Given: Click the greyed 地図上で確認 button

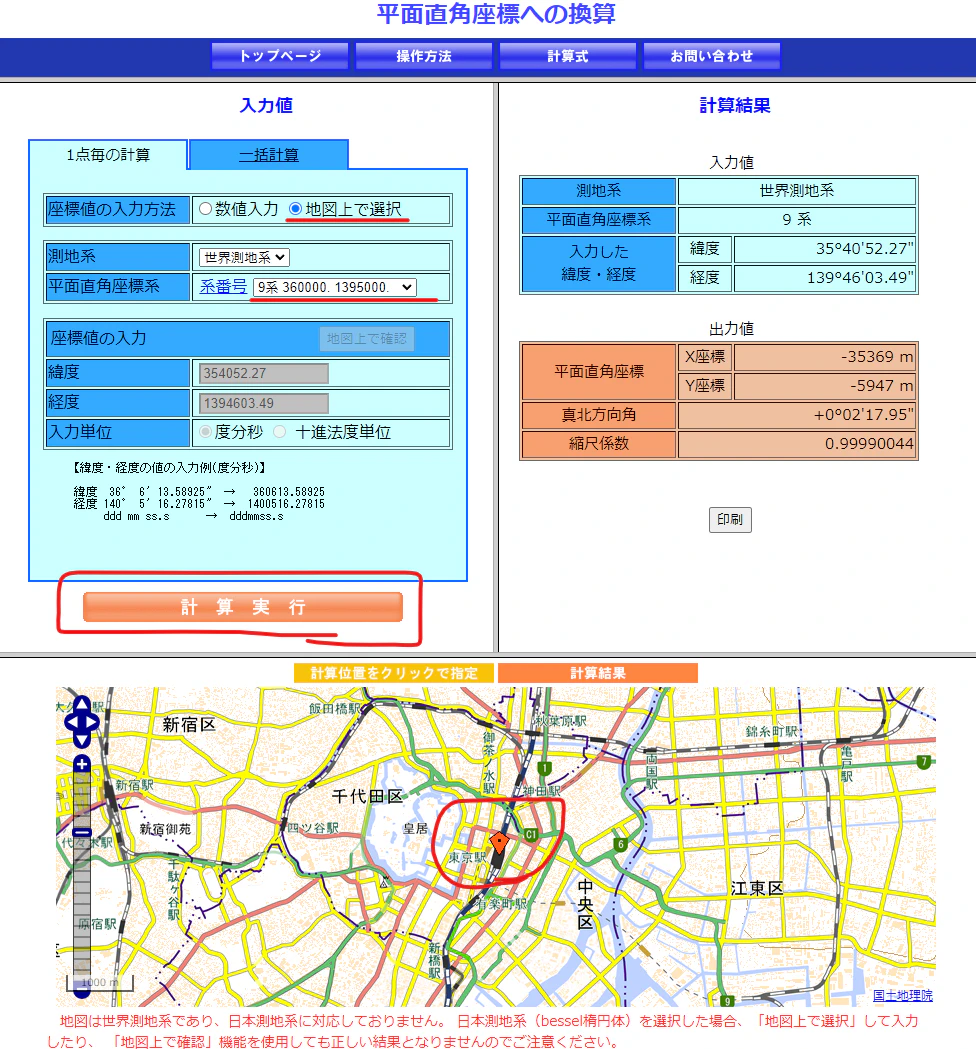Looking at the screenshot, I should 367,339.
